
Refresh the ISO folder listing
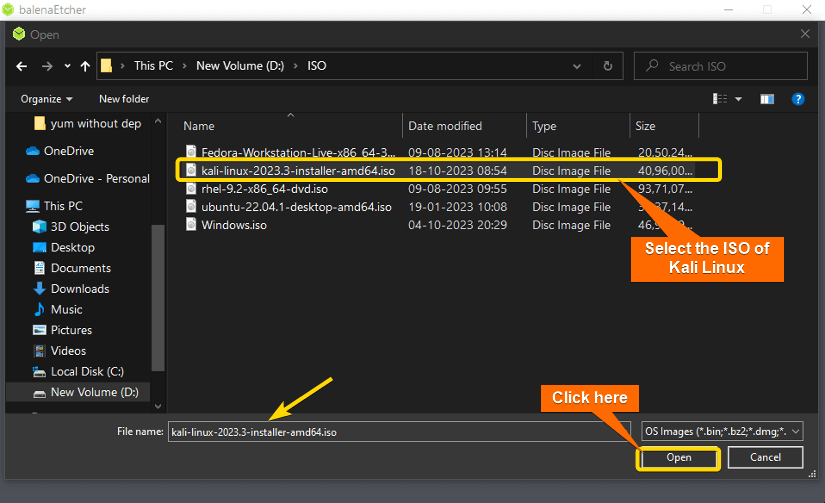608,66
